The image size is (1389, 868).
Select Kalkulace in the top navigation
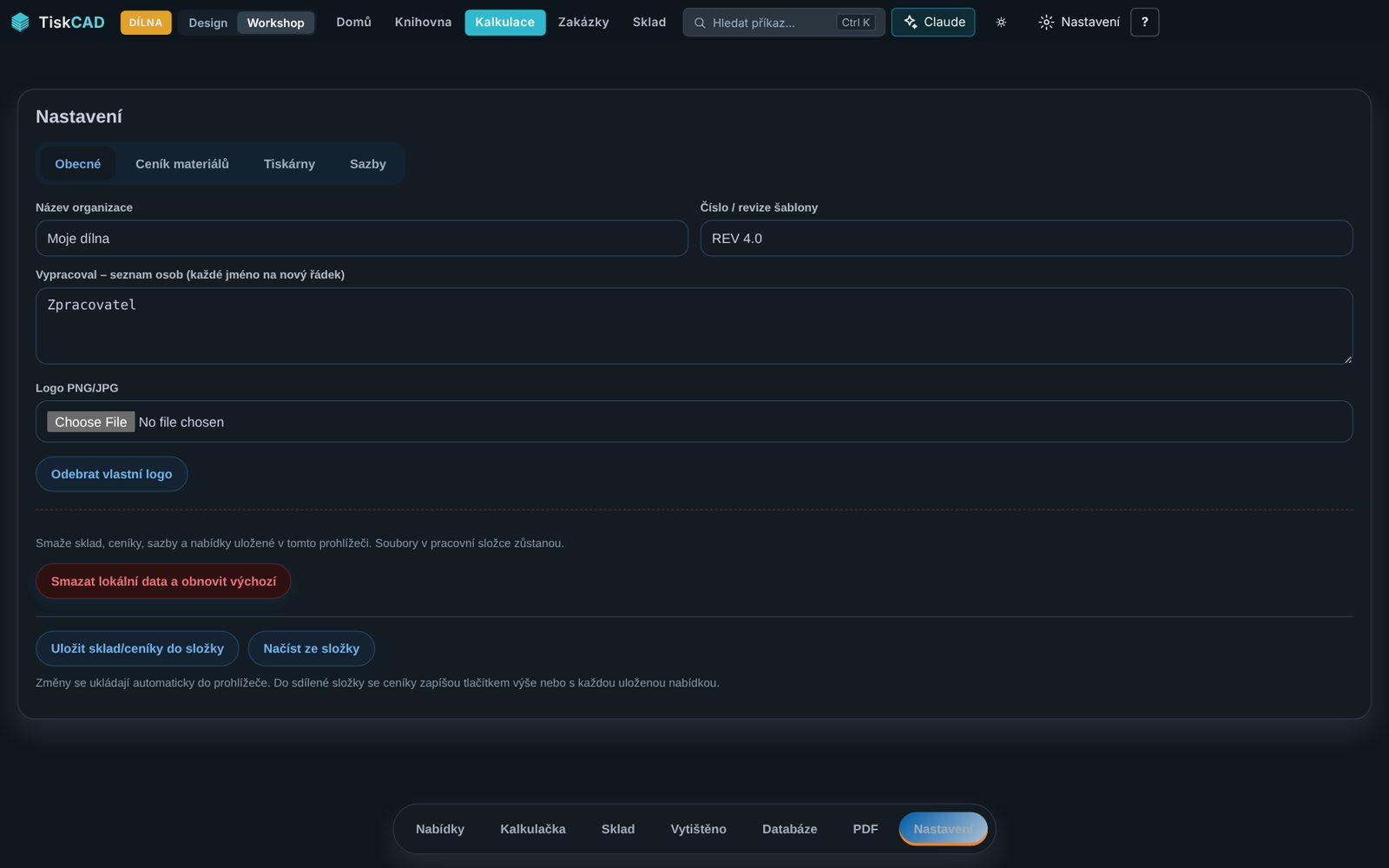pyautogui.click(x=504, y=23)
